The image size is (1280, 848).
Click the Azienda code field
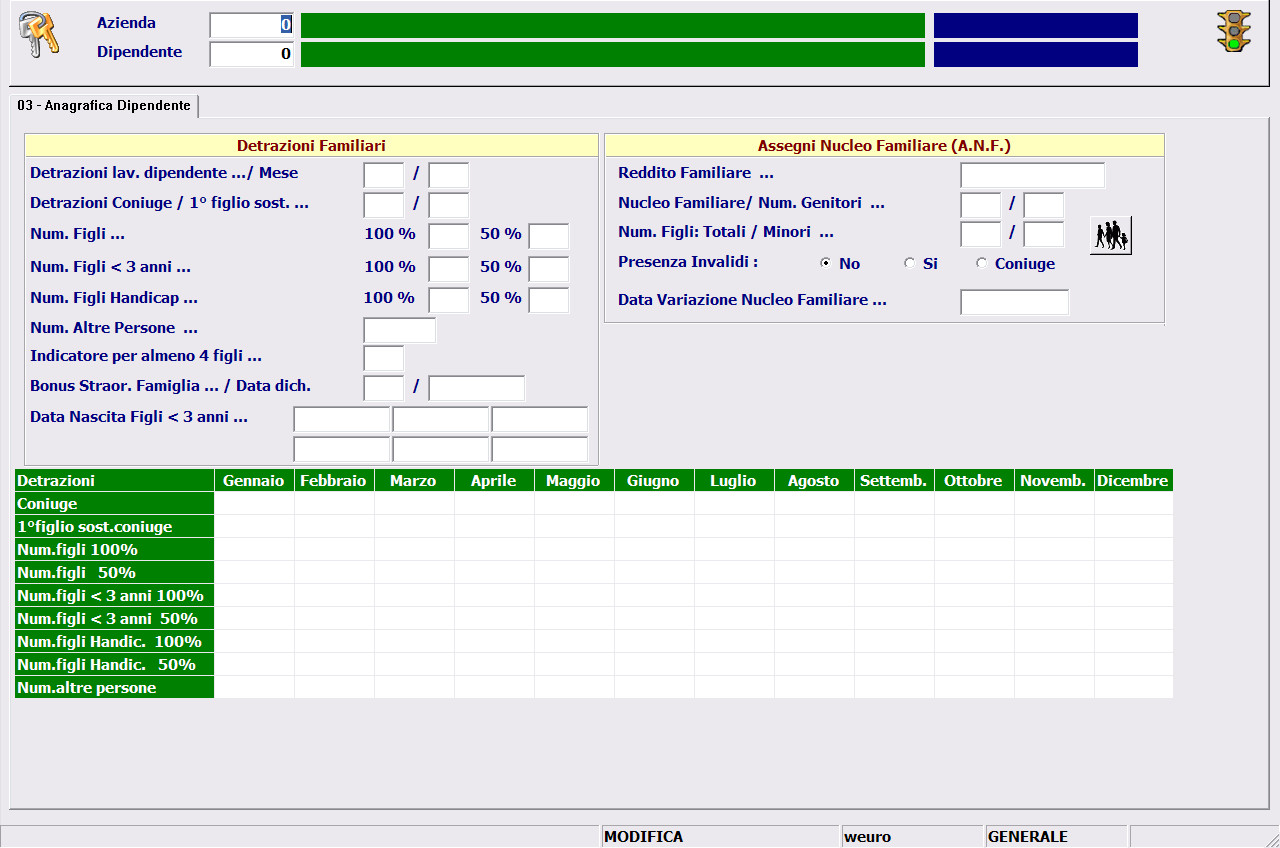click(x=251, y=26)
